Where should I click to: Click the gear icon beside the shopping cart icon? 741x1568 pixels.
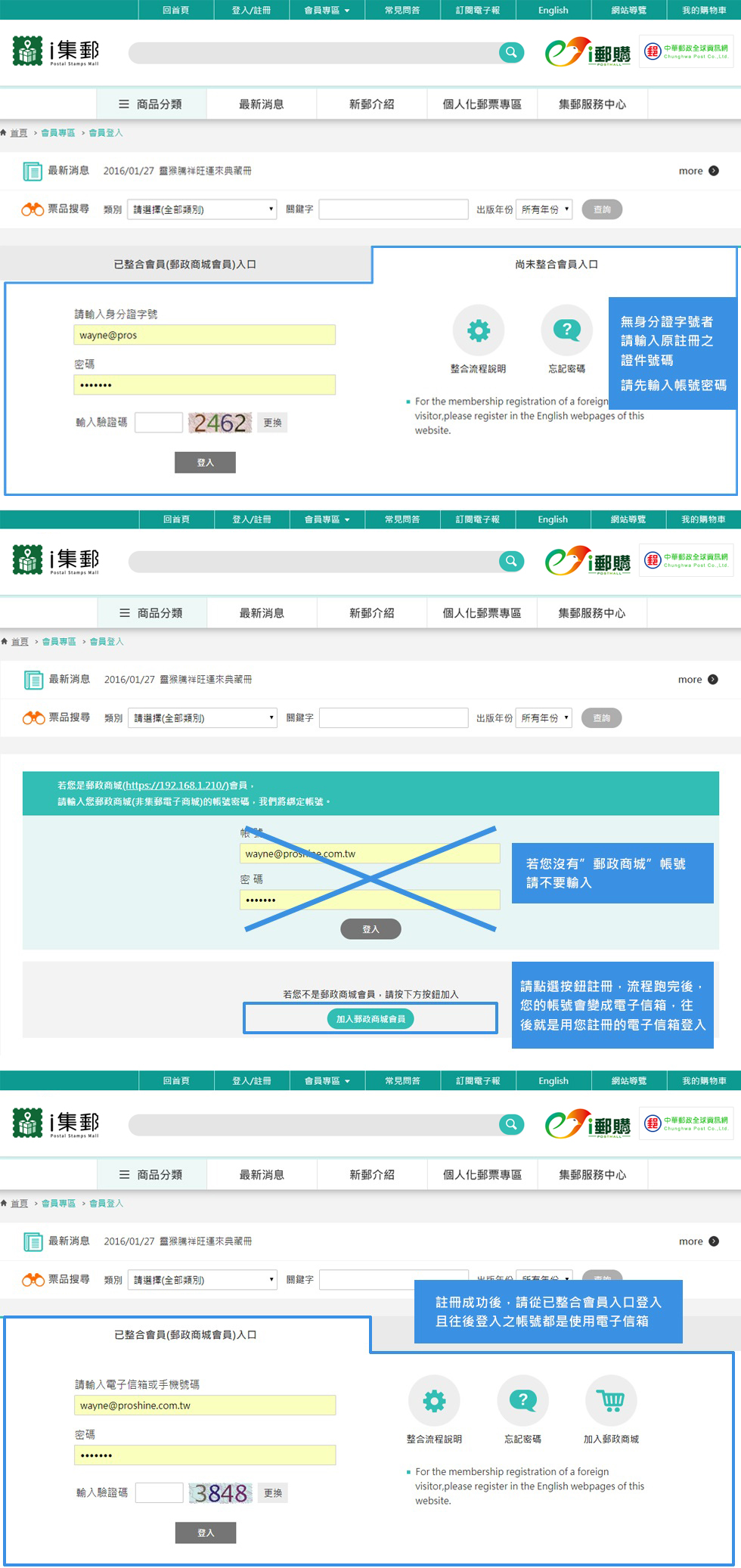[x=434, y=1400]
